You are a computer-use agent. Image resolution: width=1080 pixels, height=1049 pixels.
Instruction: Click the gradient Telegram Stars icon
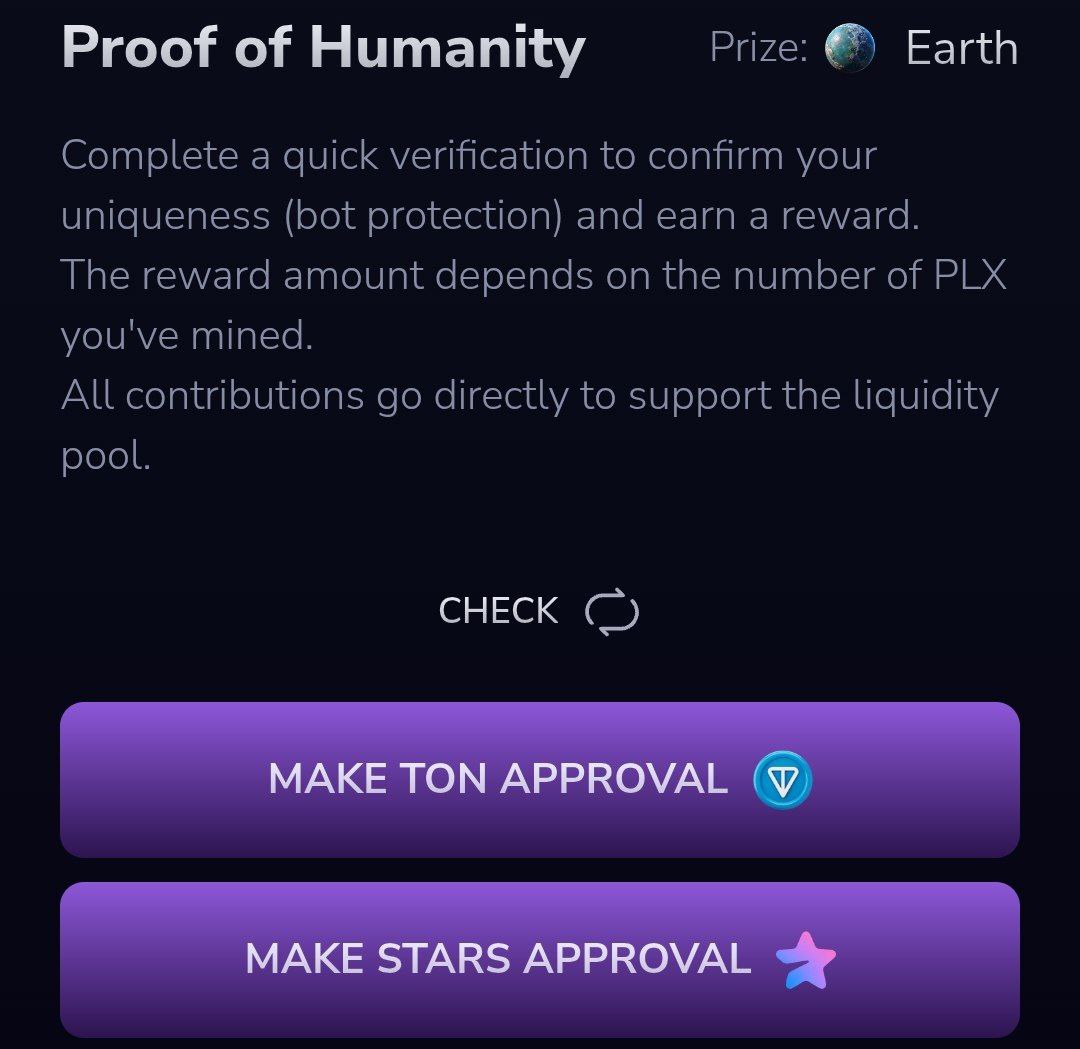pyautogui.click(x=805, y=960)
